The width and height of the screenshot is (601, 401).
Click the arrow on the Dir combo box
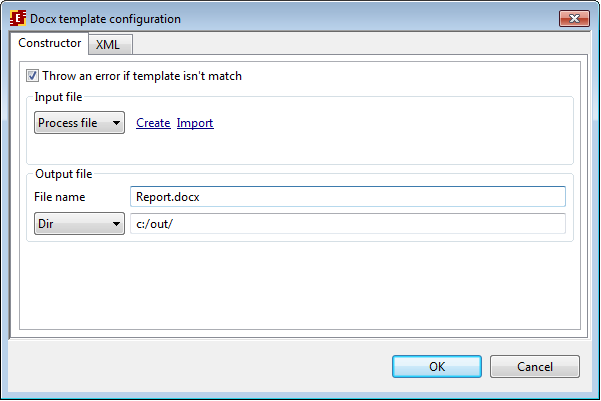(116, 225)
